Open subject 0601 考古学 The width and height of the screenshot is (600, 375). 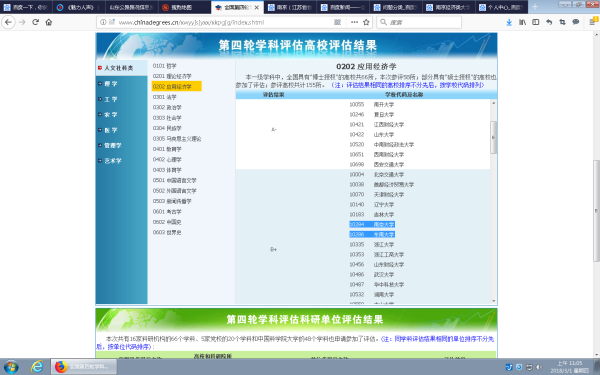coord(167,212)
